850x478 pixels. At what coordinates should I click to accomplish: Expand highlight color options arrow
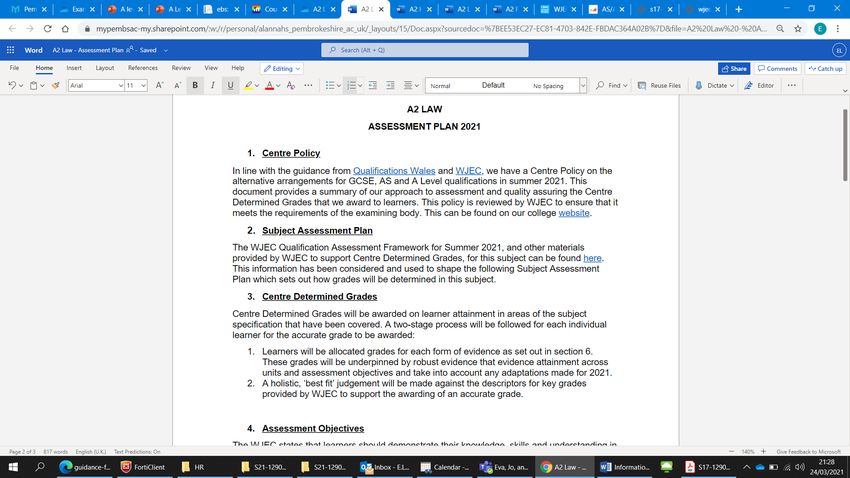257,86
